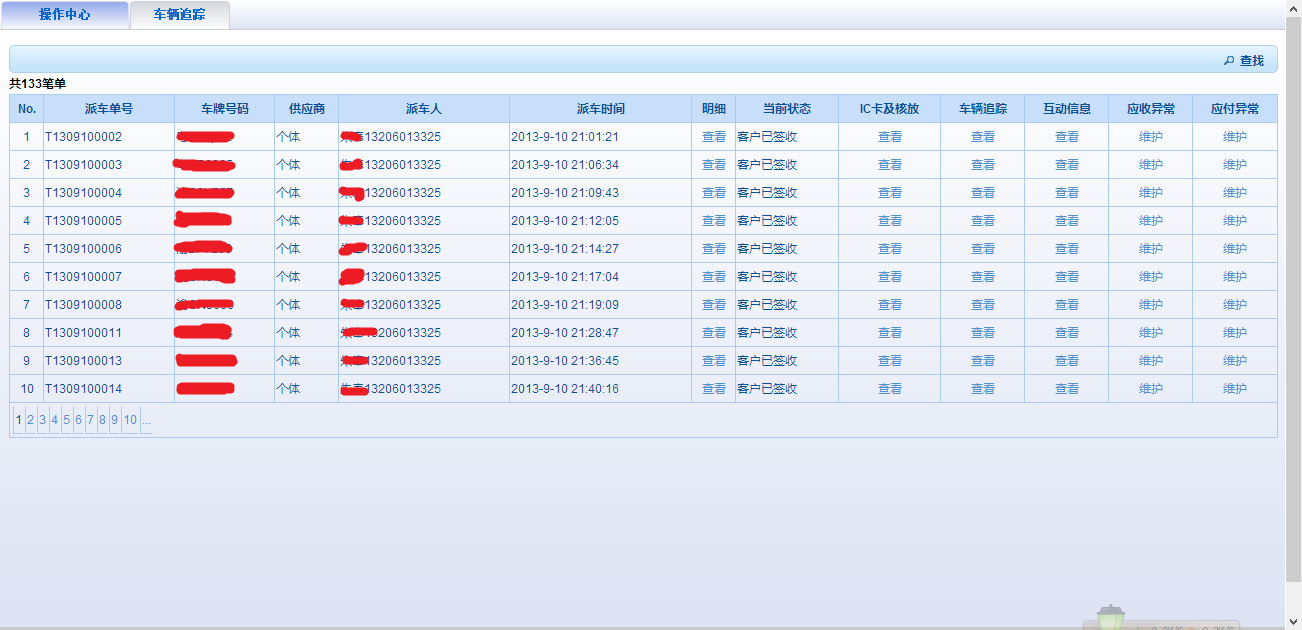Viewport: 1302px width, 630px height.
Task: View 互动信息 for order T1309100007
Action: [x=1066, y=277]
